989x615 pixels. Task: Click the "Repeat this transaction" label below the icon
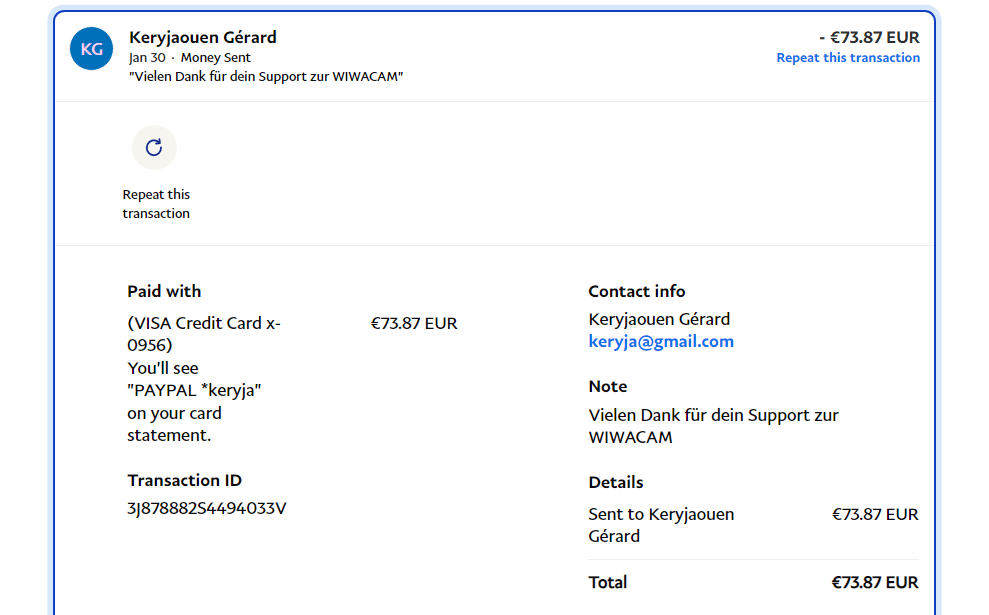click(156, 204)
